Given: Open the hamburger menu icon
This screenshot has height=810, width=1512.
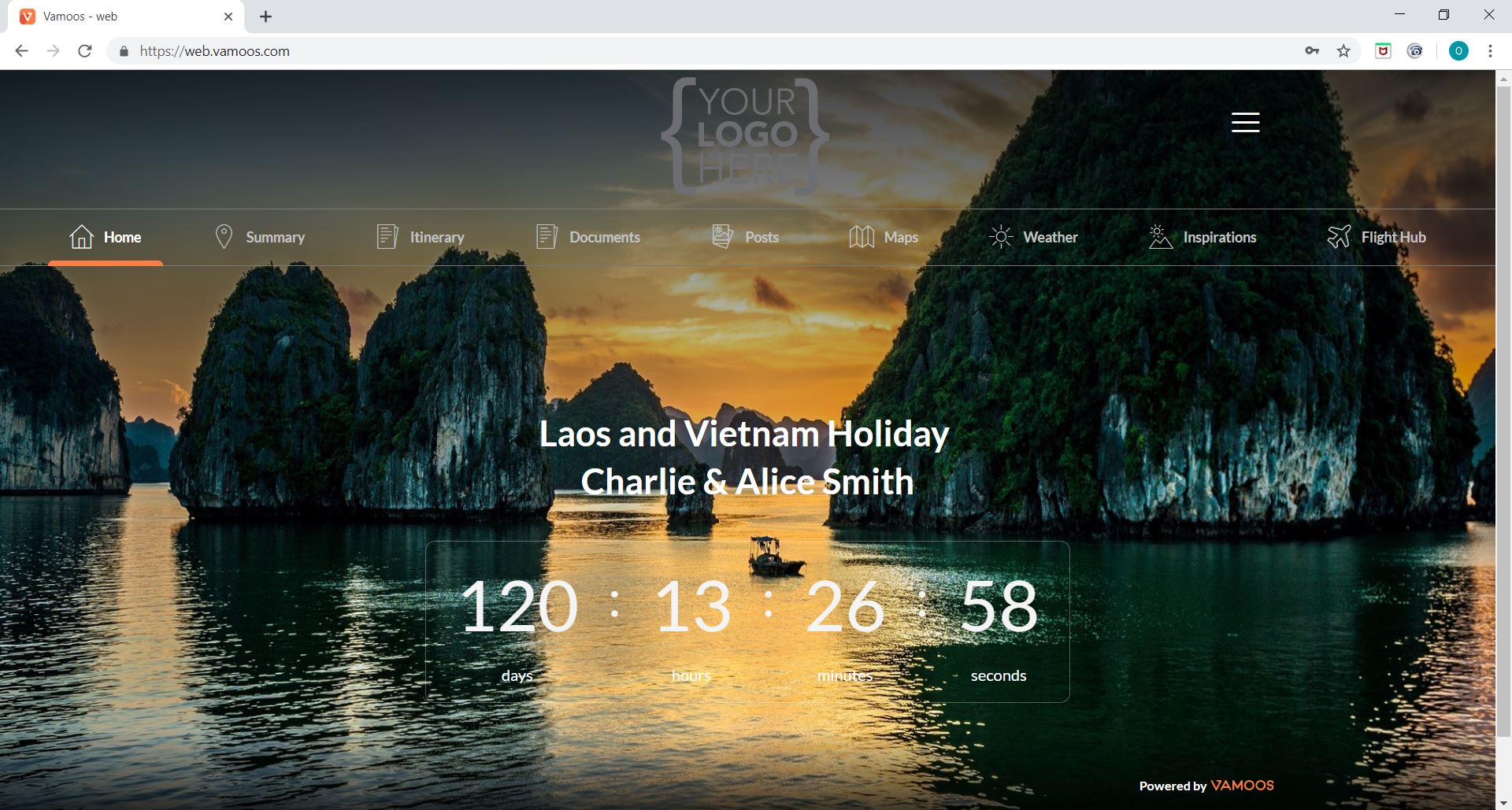Looking at the screenshot, I should point(1245,122).
